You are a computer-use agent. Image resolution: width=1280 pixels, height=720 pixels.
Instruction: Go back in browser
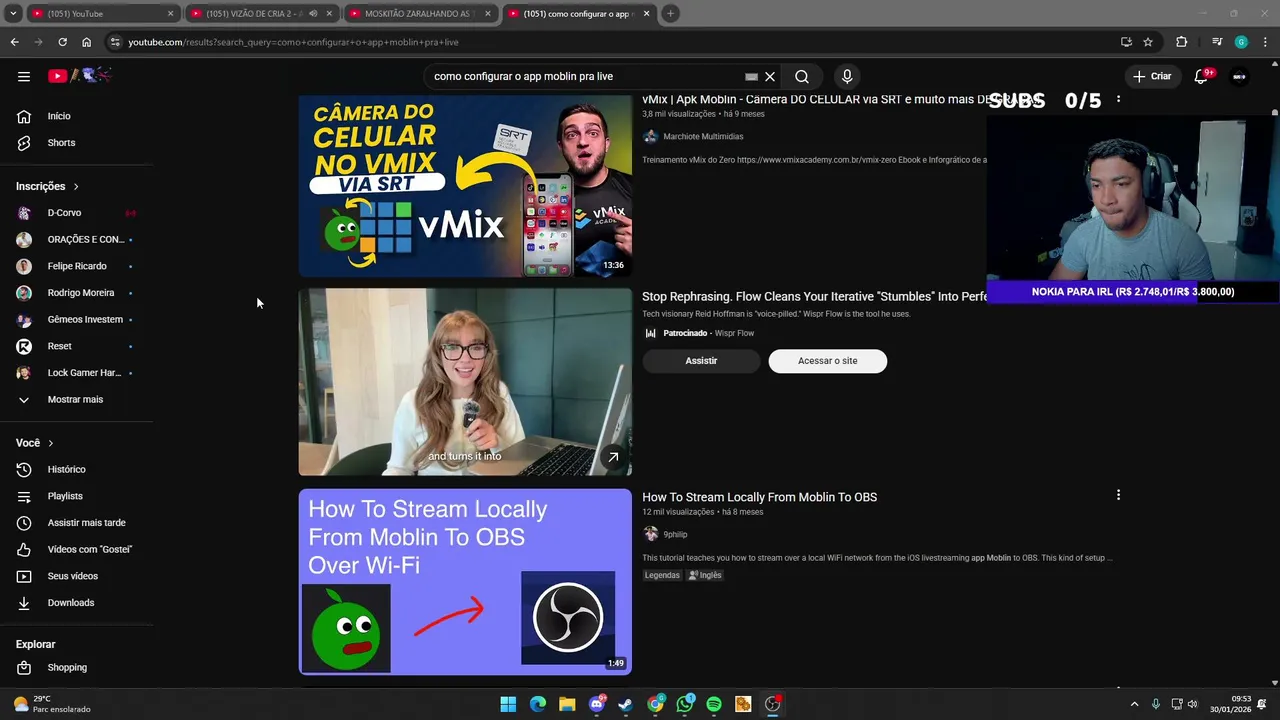click(14, 42)
